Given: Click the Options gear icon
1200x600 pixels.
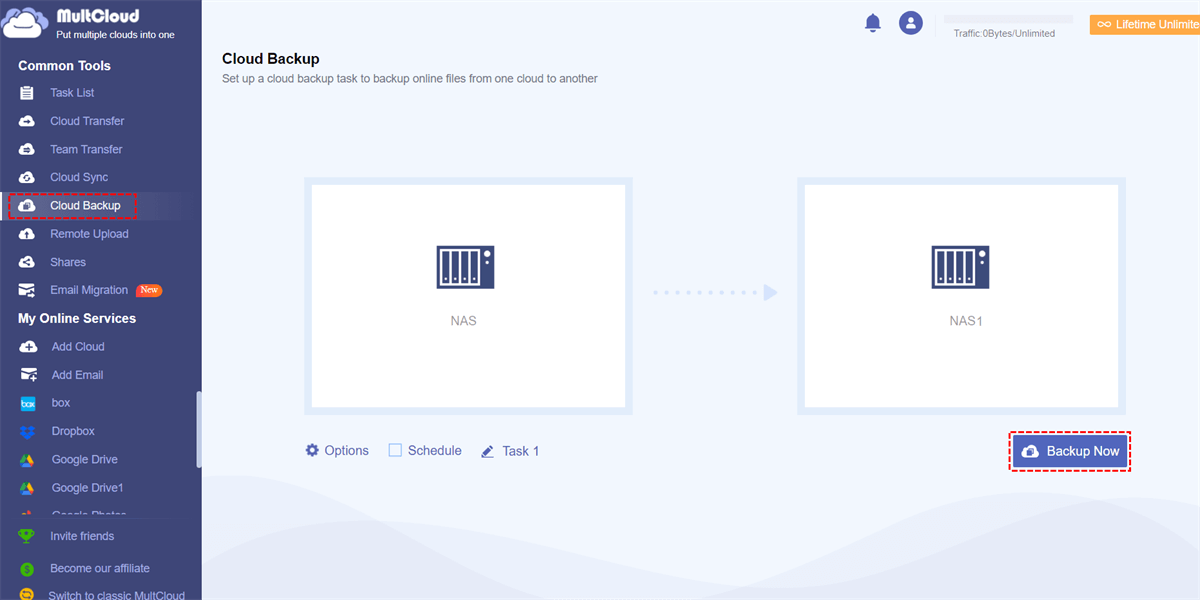Looking at the screenshot, I should 312,450.
